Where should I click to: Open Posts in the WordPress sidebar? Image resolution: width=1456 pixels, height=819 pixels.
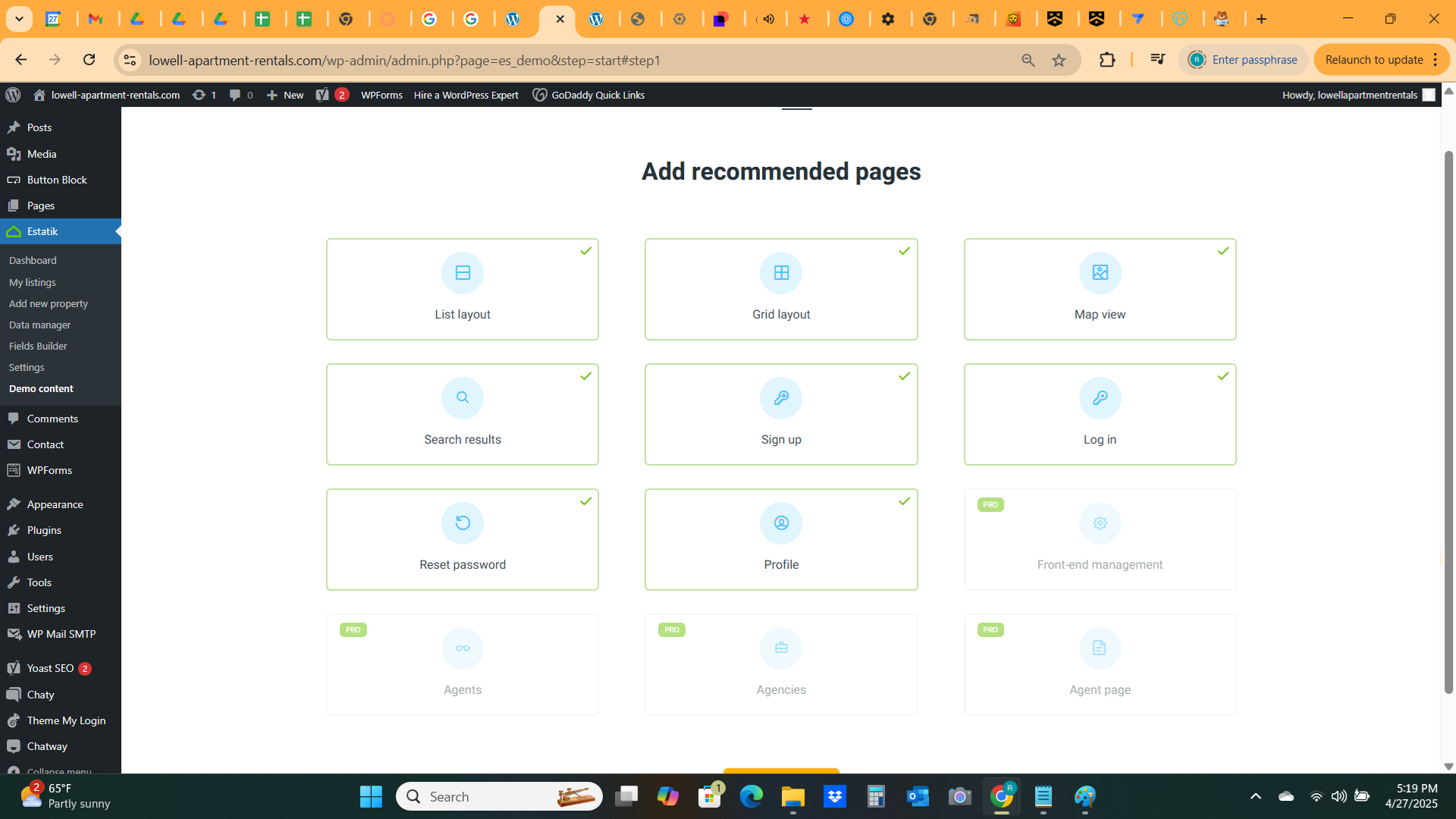(61, 127)
